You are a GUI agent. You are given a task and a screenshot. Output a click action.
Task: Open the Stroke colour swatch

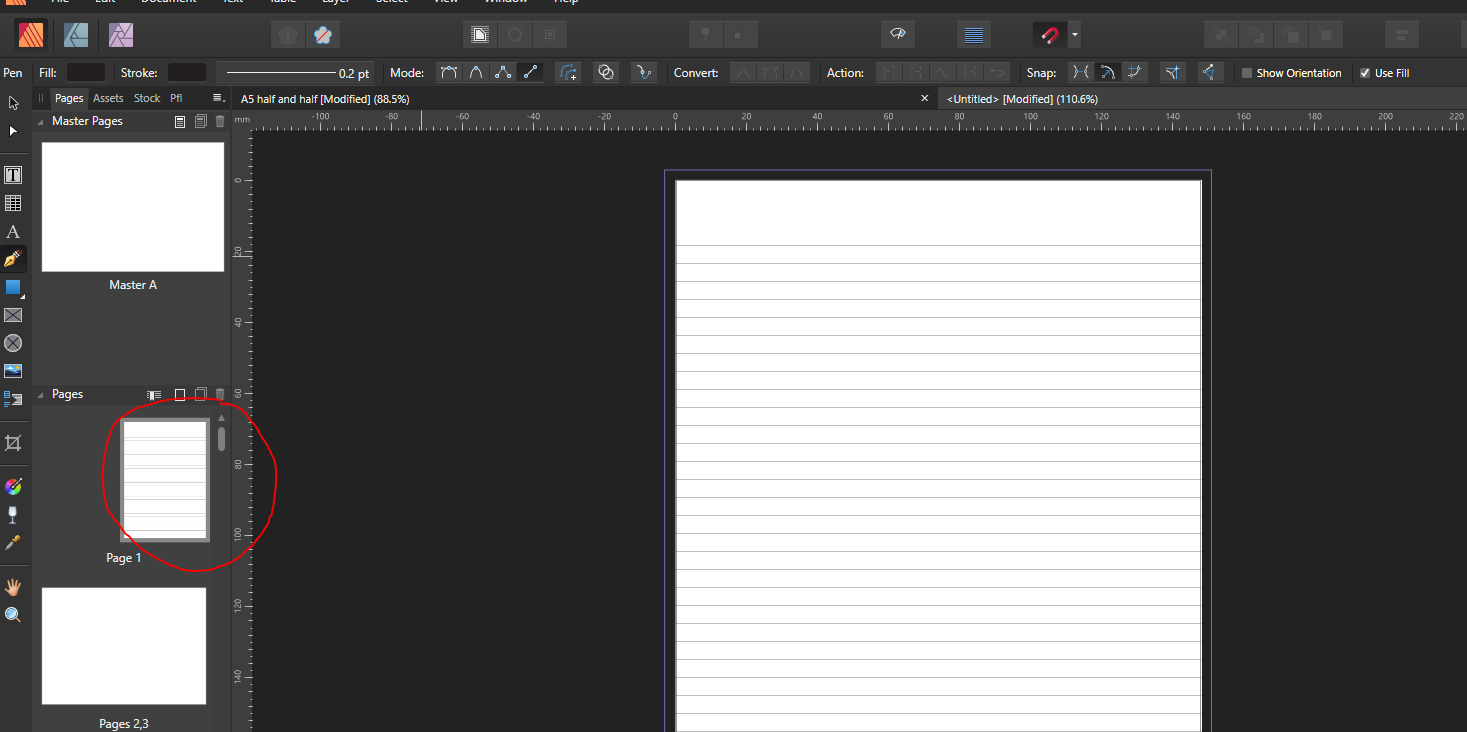coord(187,73)
